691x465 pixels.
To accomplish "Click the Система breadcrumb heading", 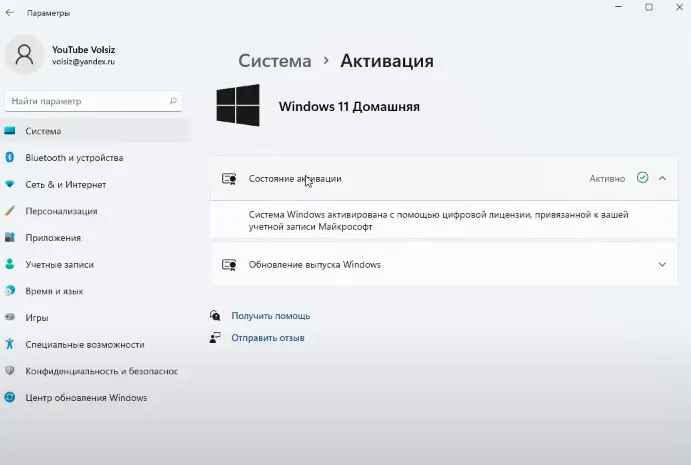I will pyautogui.click(x=275, y=61).
